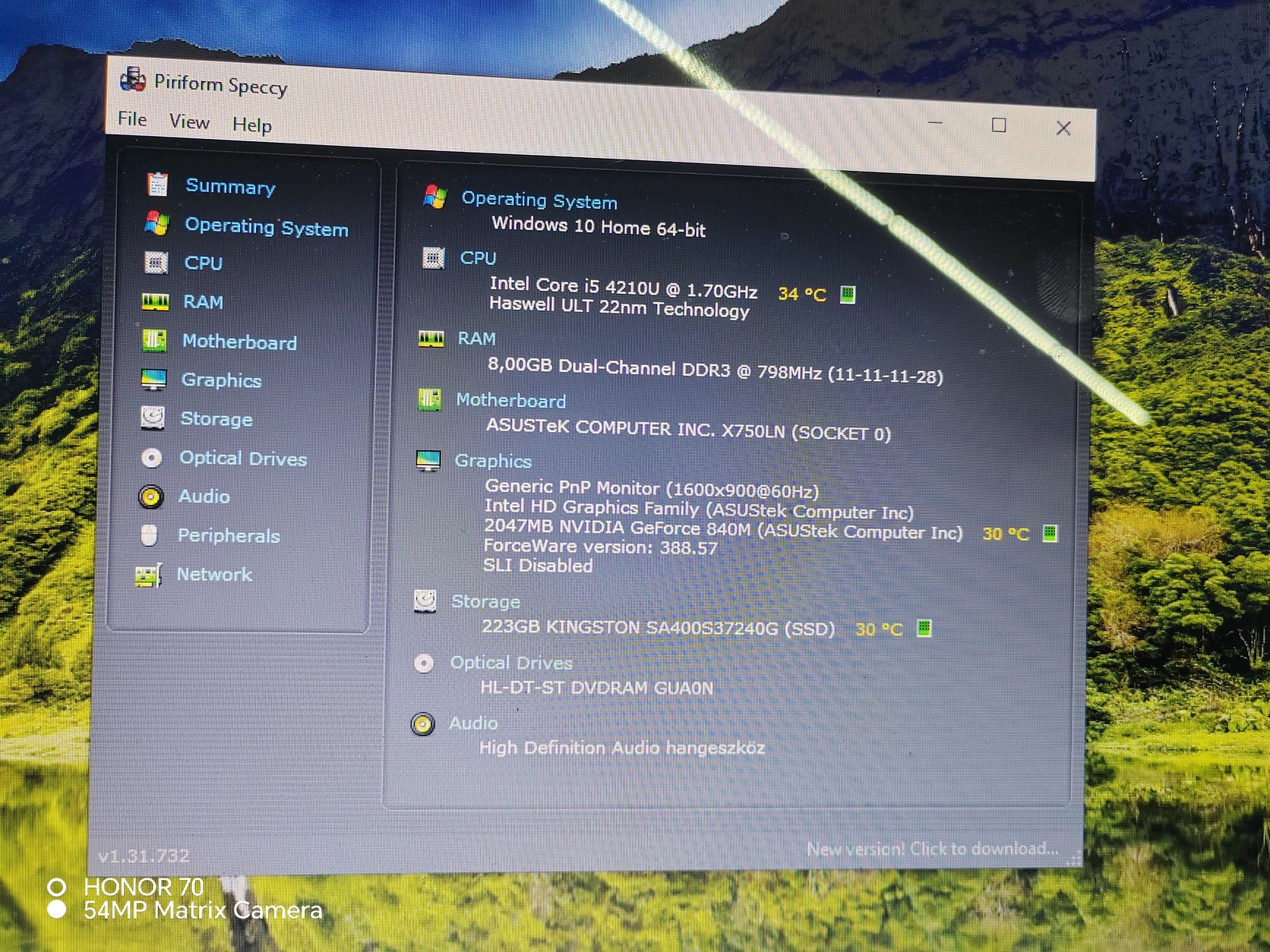This screenshot has width=1270, height=952.
Task: Click the Windows flag icon in summary pane
Action: [x=435, y=196]
